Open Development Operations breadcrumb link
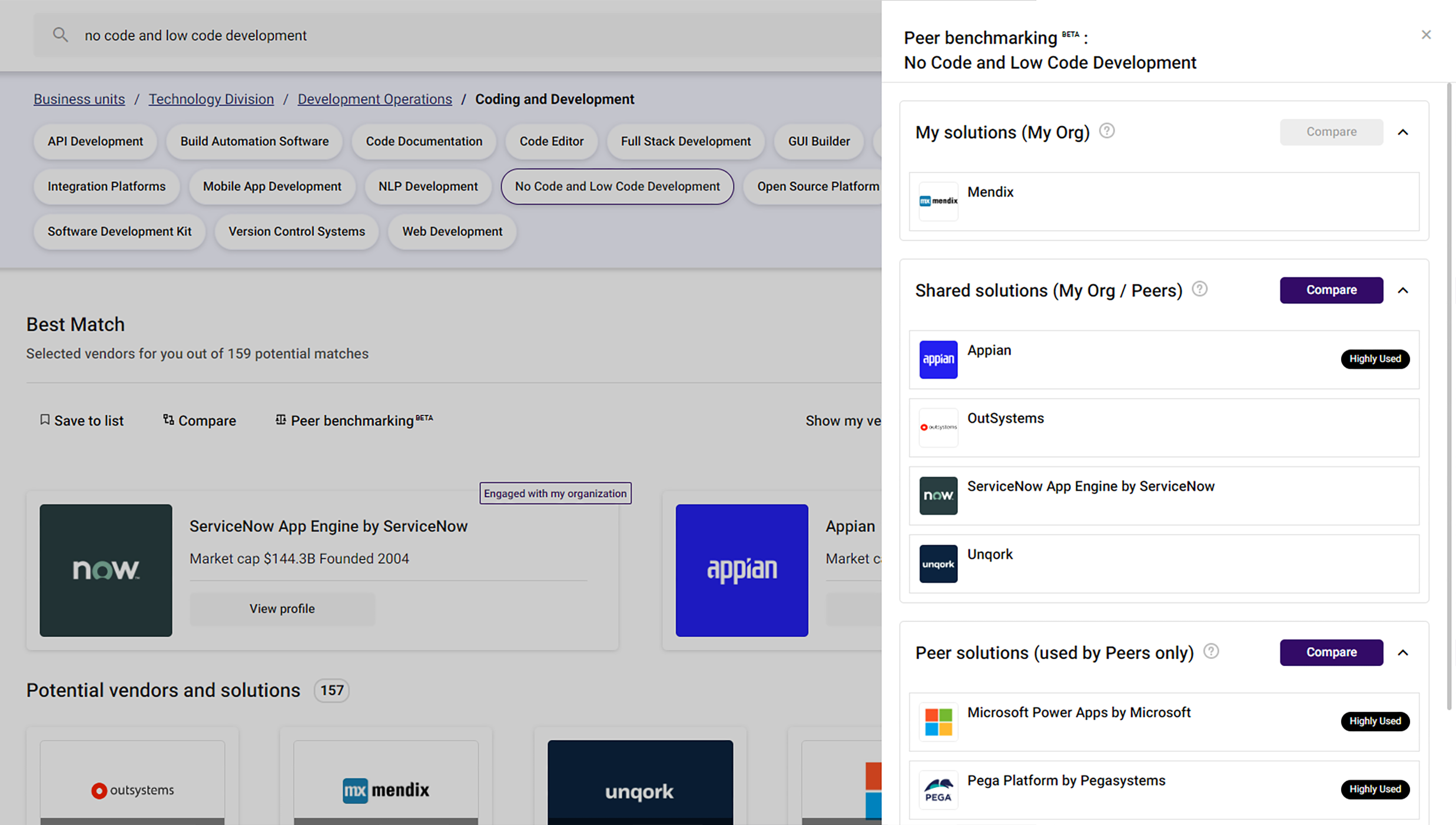 point(374,99)
